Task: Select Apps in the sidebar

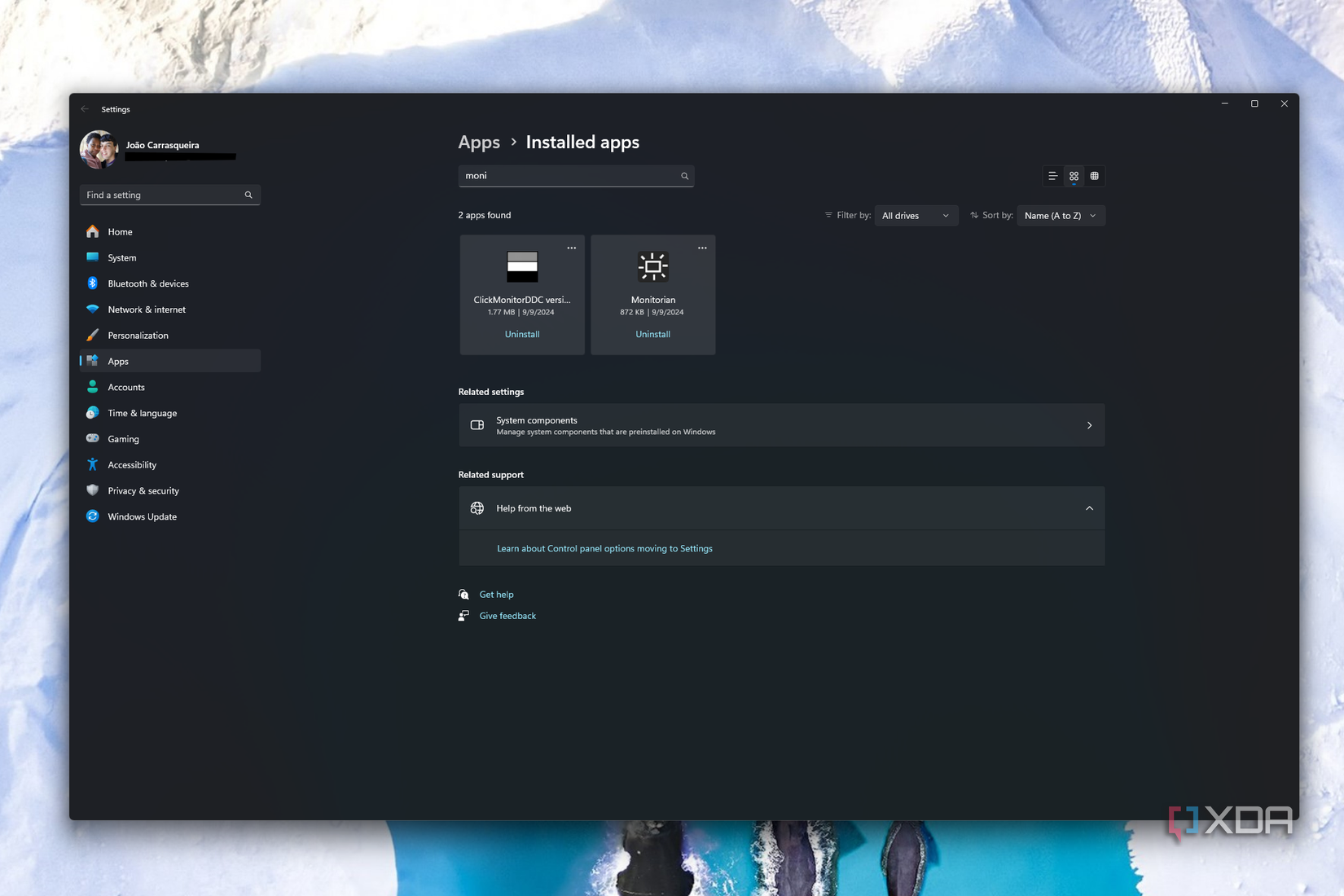Action: click(x=118, y=361)
